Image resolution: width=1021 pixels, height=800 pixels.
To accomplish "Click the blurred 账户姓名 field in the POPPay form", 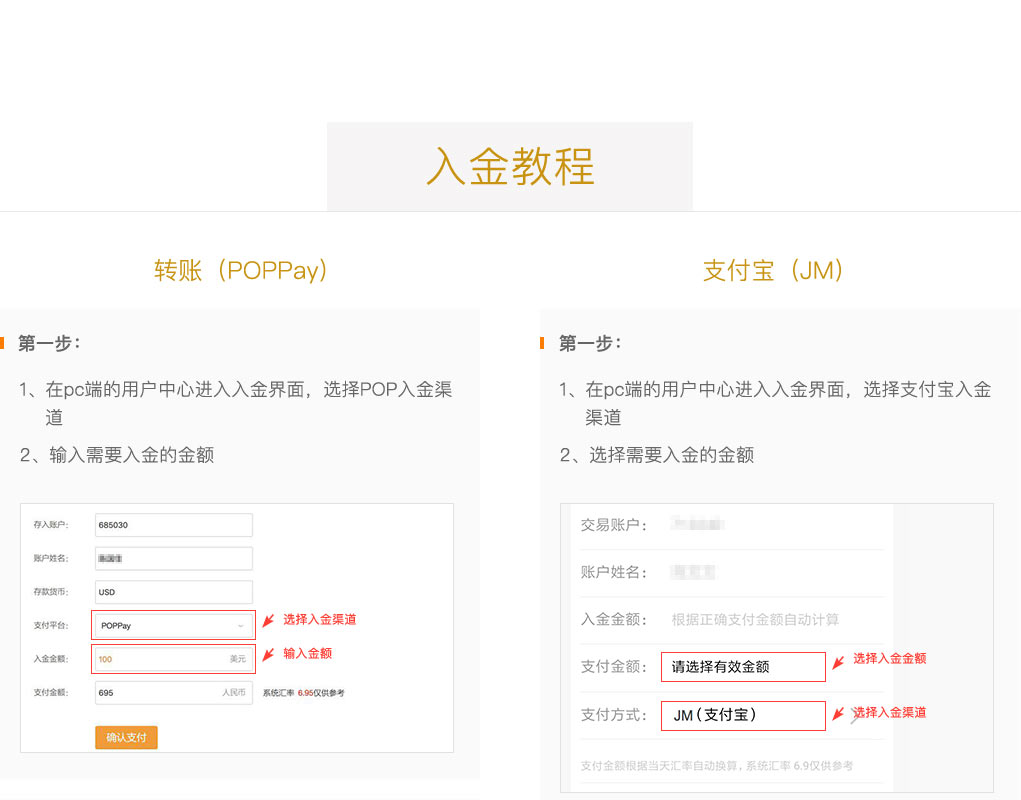I will pyautogui.click(x=173, y=558).
